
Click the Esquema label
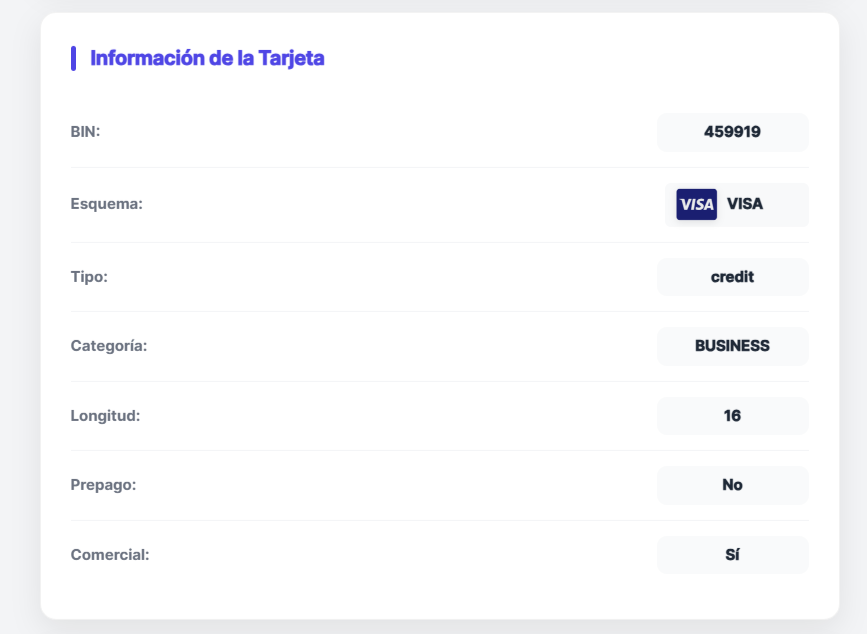pyautogui.click(x=105, y=204)
